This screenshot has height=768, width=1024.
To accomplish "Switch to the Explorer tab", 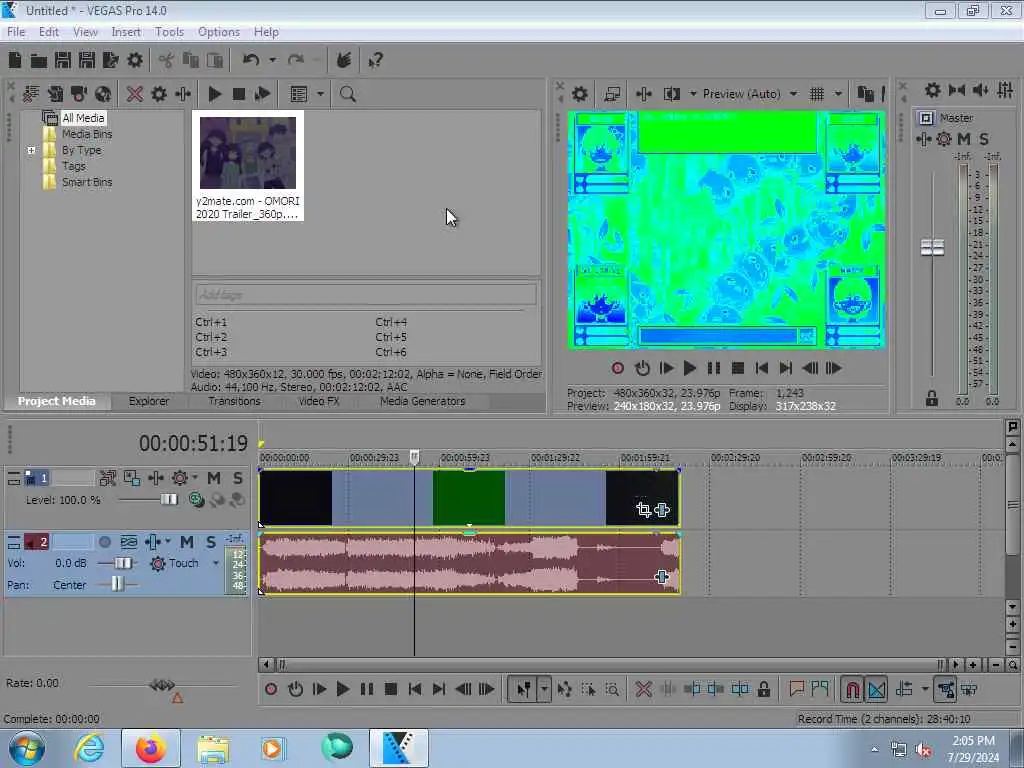I will coord(149,401).
